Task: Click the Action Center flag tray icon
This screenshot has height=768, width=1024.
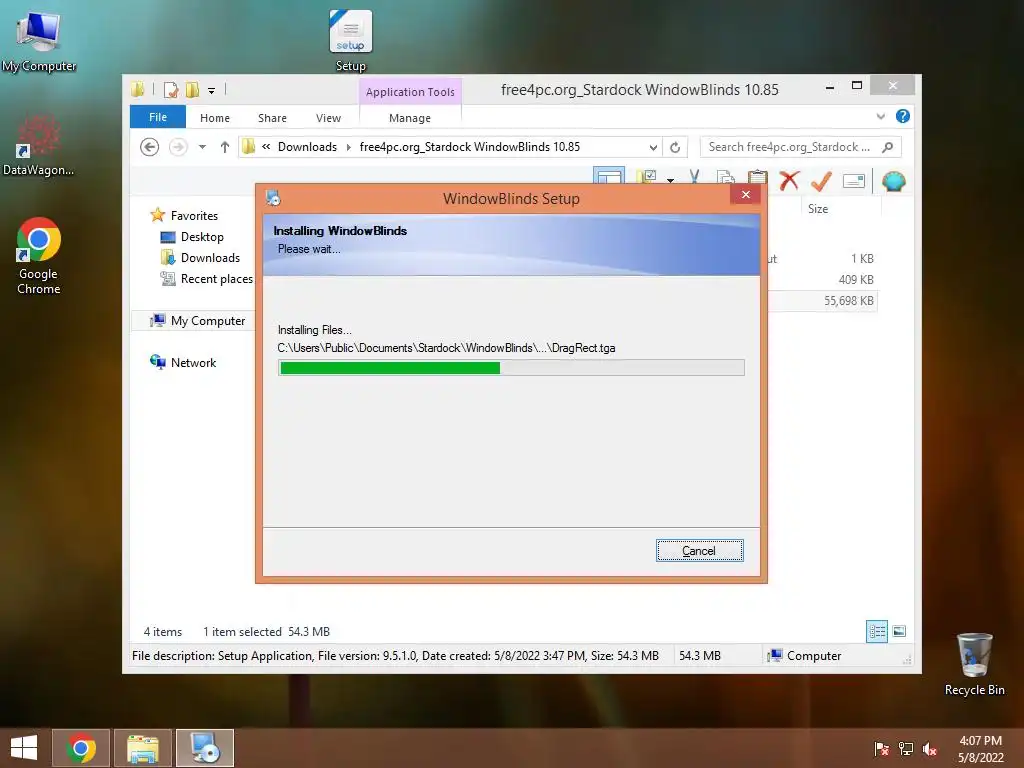Action: click(881, 749)
